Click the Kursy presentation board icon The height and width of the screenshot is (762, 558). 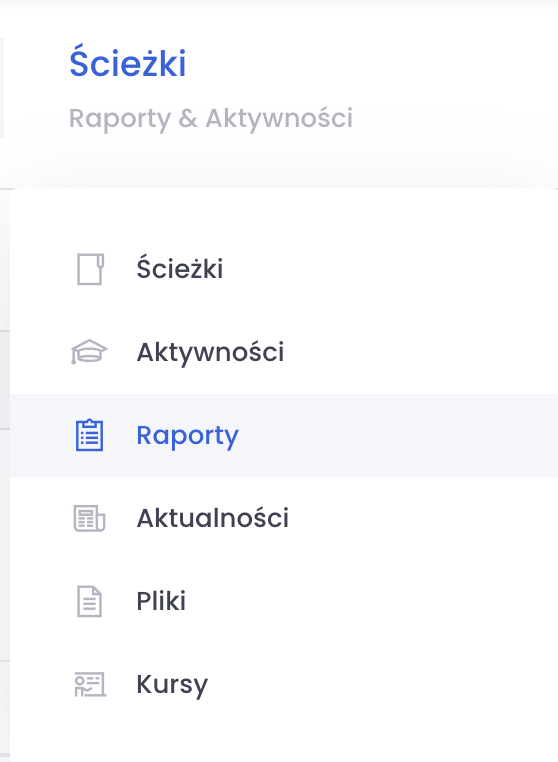click(90, 684)
